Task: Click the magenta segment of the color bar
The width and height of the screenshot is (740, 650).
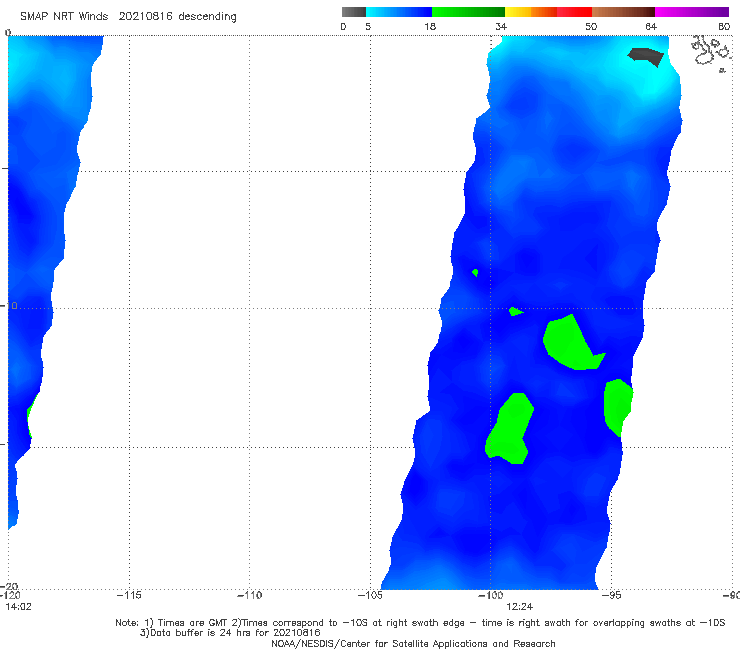Action: pos(692,12)
